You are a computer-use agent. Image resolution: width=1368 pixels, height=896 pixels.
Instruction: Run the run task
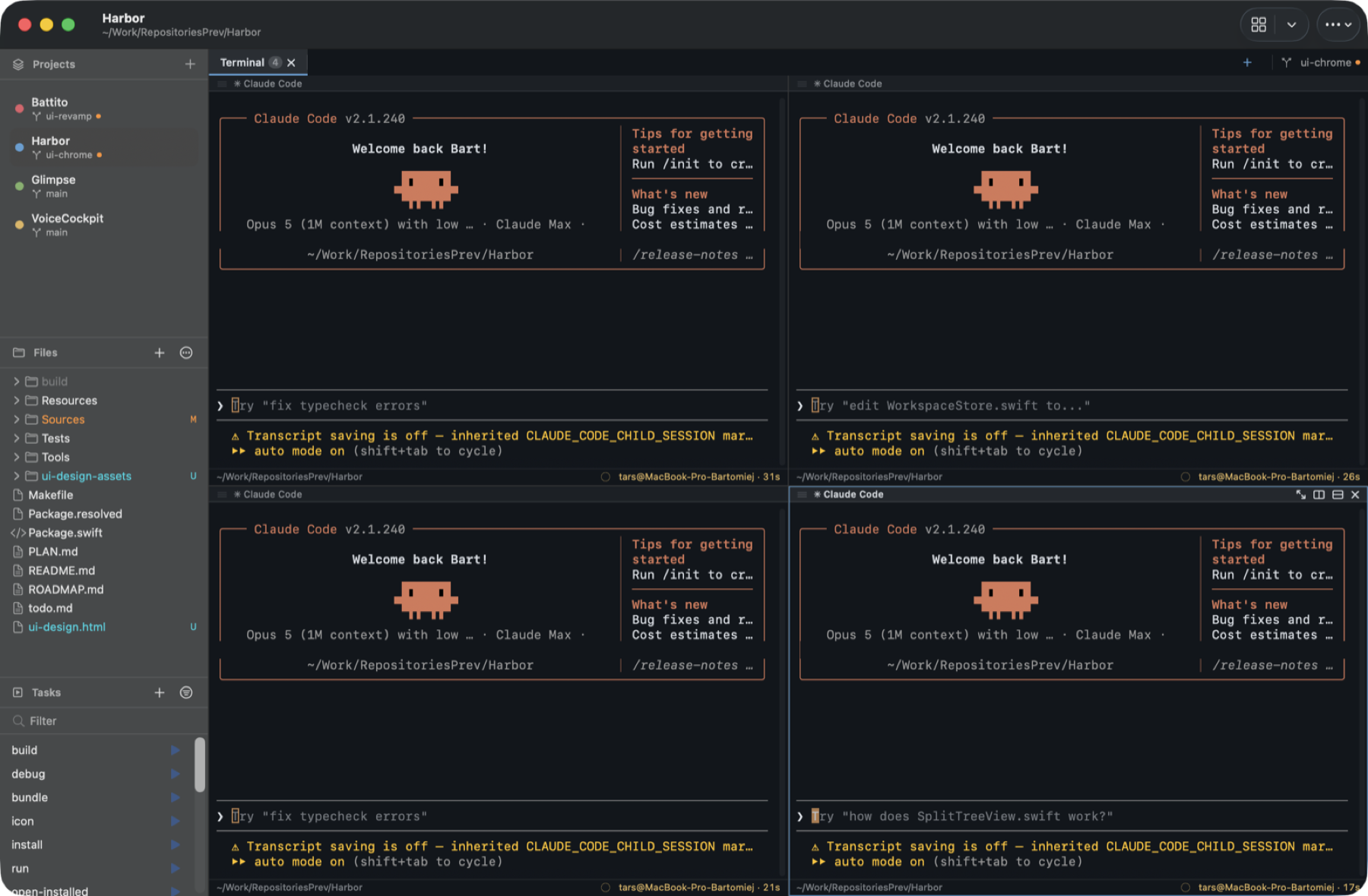coord(176,868)
